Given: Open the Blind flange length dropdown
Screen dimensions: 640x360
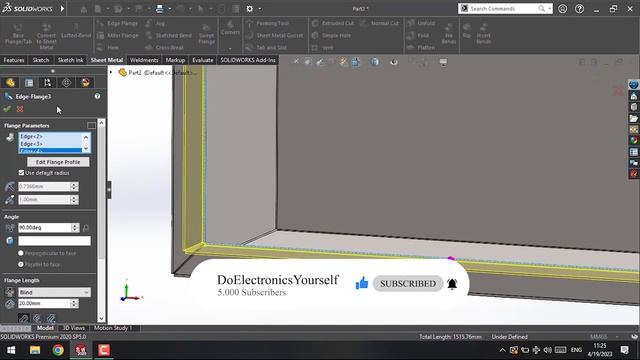Looking at the screenshot, I should (54, 292).
